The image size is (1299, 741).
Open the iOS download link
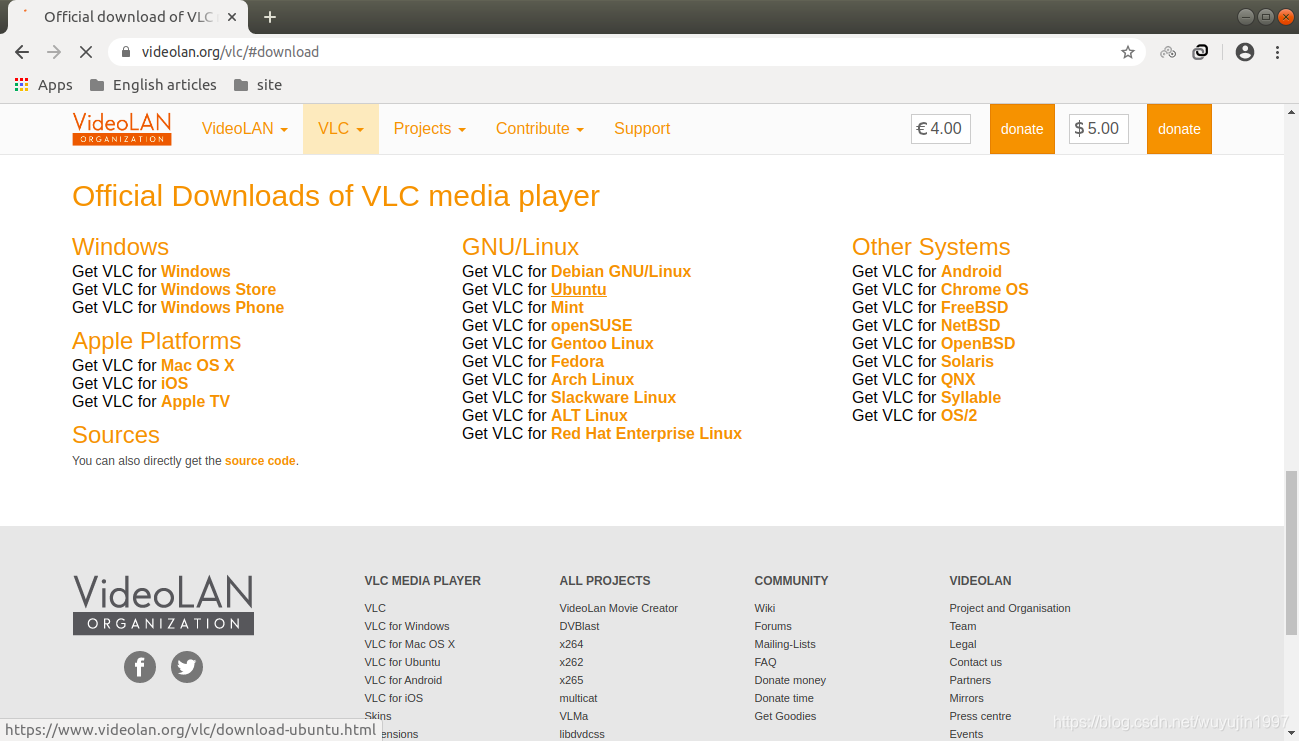(x=174, y=384)
